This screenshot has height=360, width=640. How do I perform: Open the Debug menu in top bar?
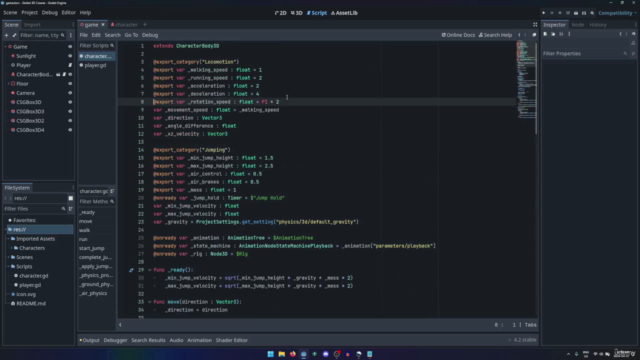[49, 13]
